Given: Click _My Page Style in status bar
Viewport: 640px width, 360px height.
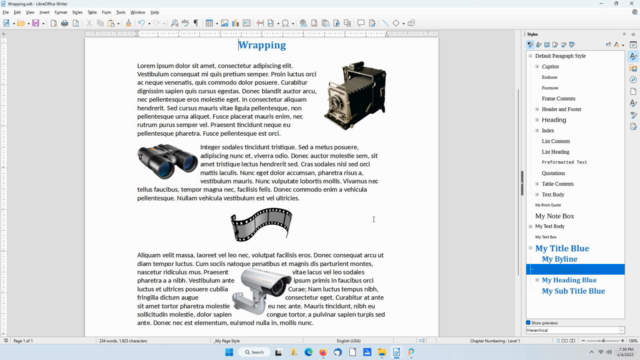Looking at the screenshot, I should pos(227,341).
